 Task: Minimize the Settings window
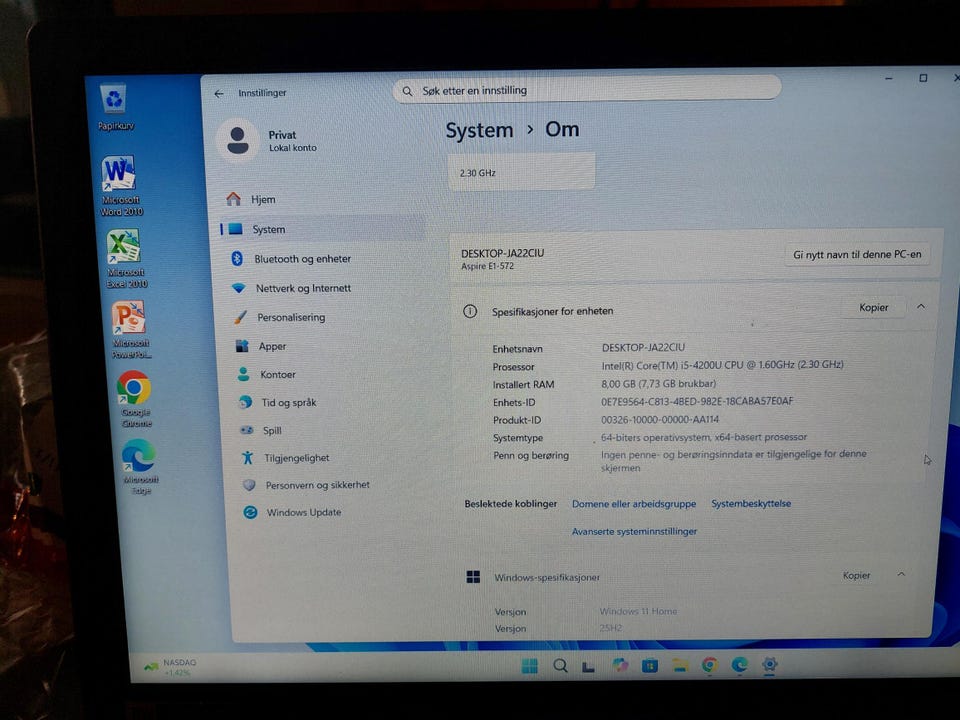[x=888, y=78]
